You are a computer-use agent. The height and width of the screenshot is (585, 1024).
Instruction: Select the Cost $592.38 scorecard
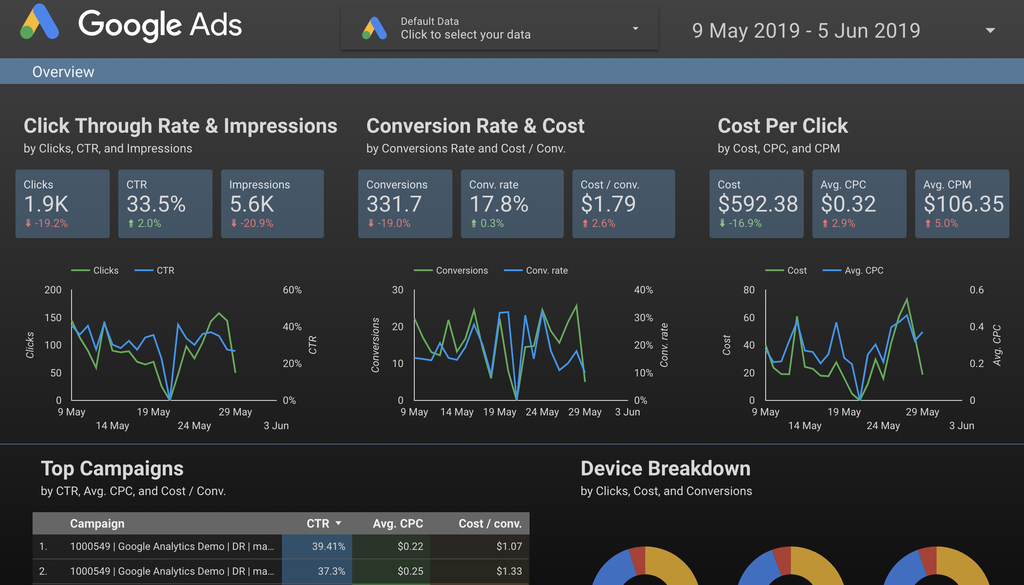click(757, 204)
